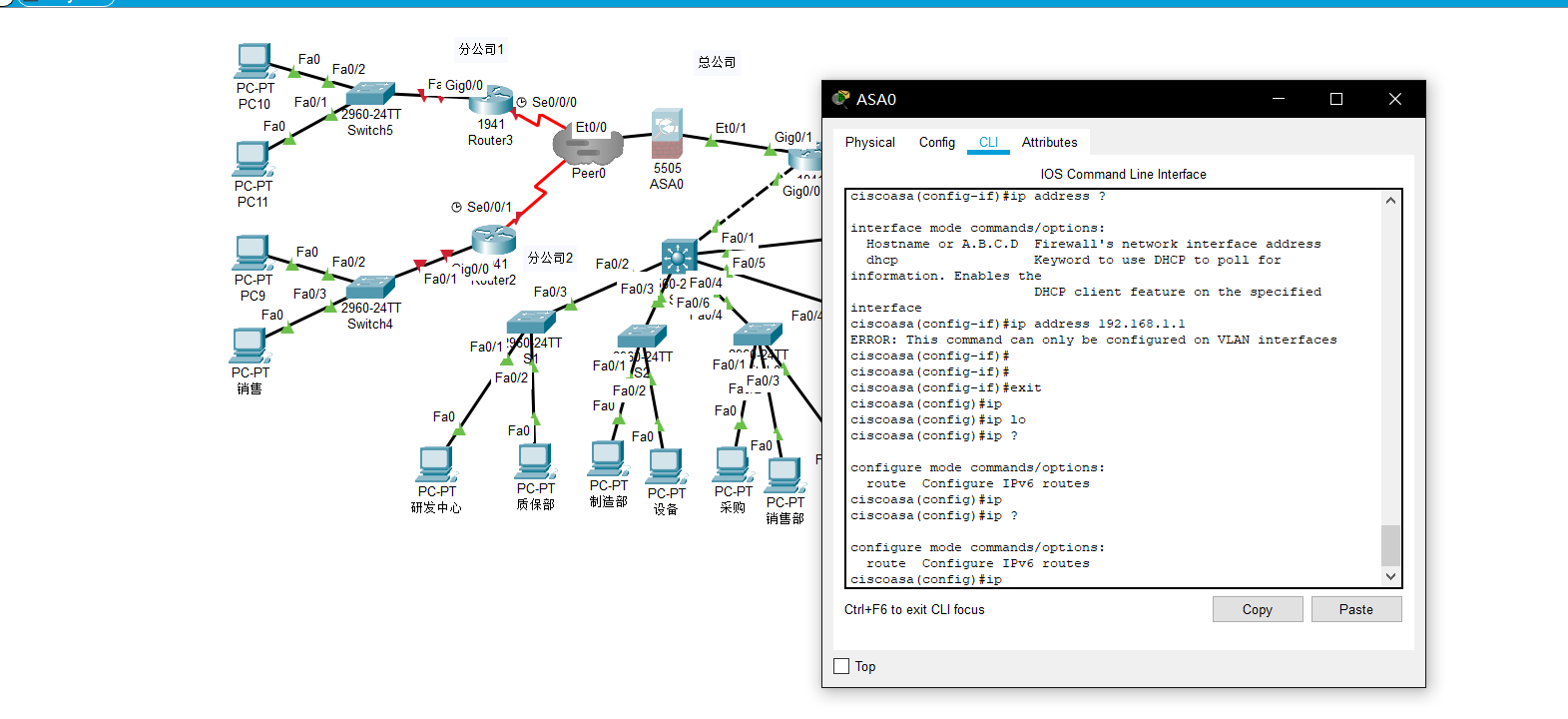Image resolution: width=1568 pixels, height=719 pixels.
Task: Switch to the Physical tab
Action: coord(870,143)
